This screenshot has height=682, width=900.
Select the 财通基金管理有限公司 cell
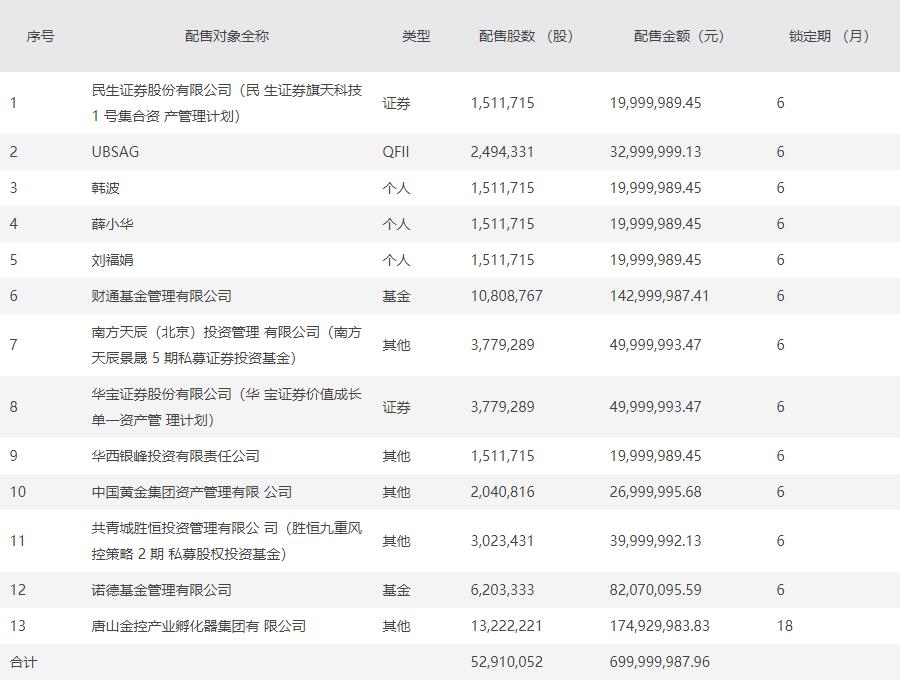click(161, 296)
